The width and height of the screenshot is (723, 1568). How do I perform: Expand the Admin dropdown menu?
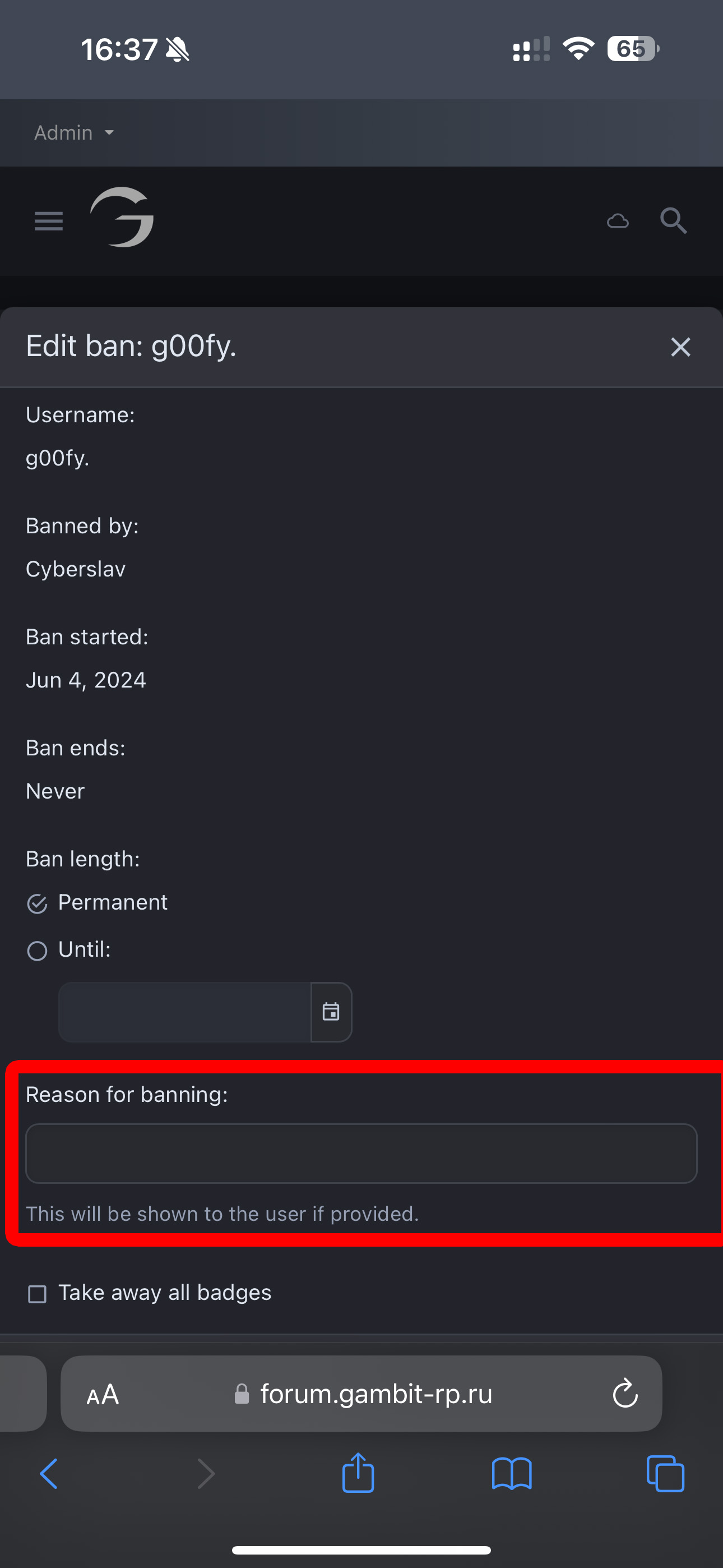[74, 133]
